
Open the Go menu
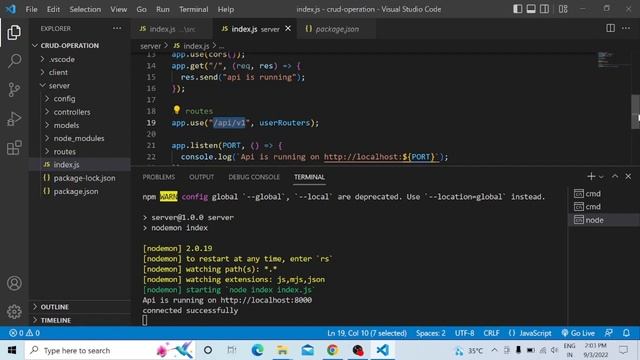coord(141,9)
